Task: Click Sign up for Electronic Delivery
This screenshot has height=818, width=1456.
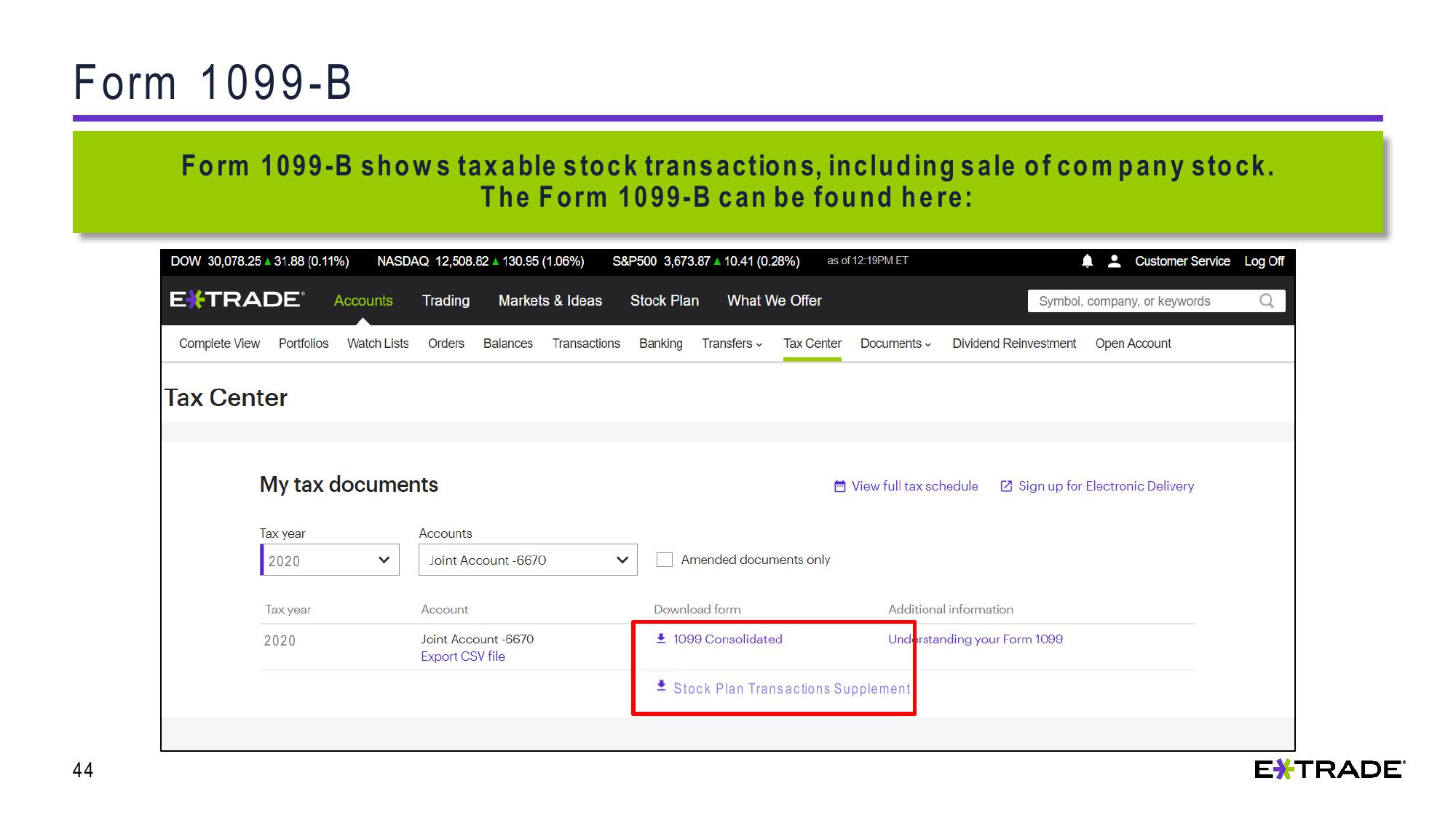Action: 1107,486
